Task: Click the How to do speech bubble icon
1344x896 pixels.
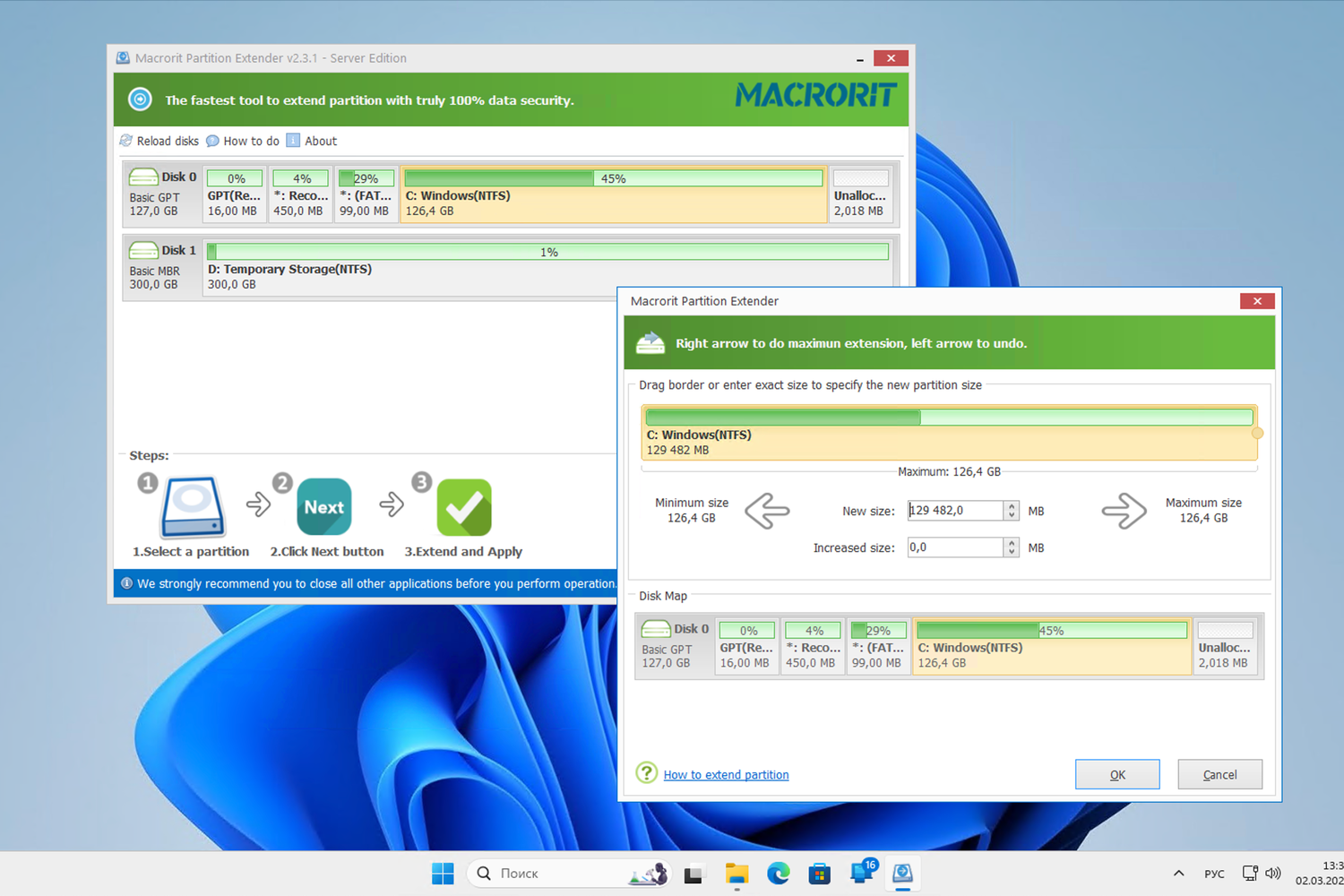Action: 212,141
